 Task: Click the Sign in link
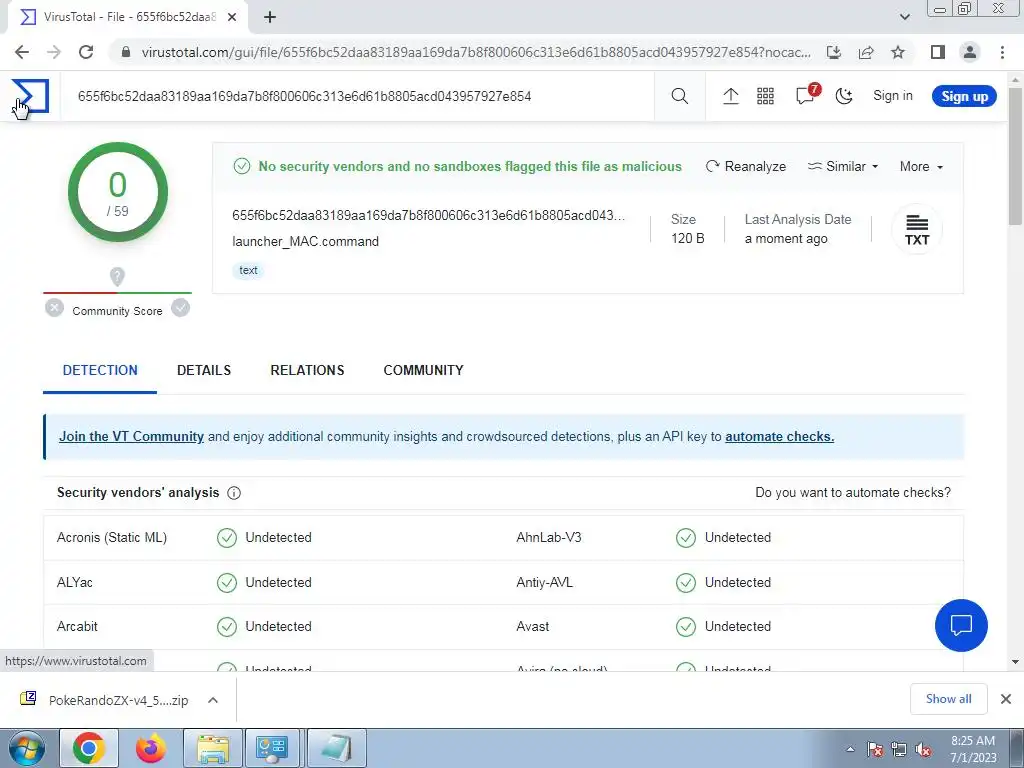(x=893, y=95)
